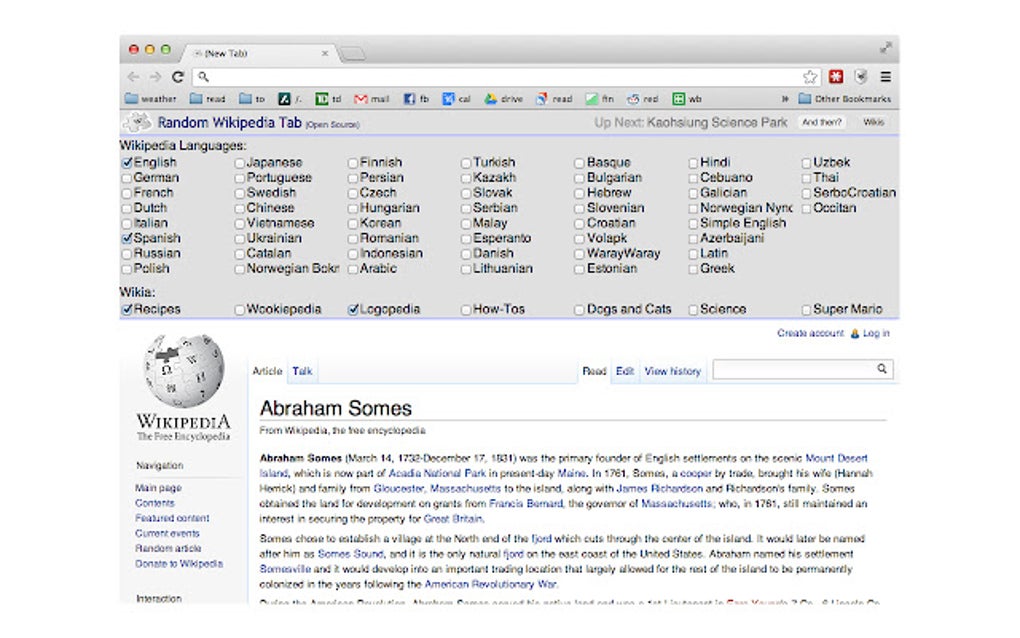Image resolution: width=1020 pixels, height=638 pixels.
Task: Click the Wikis button
Action: 873,122
